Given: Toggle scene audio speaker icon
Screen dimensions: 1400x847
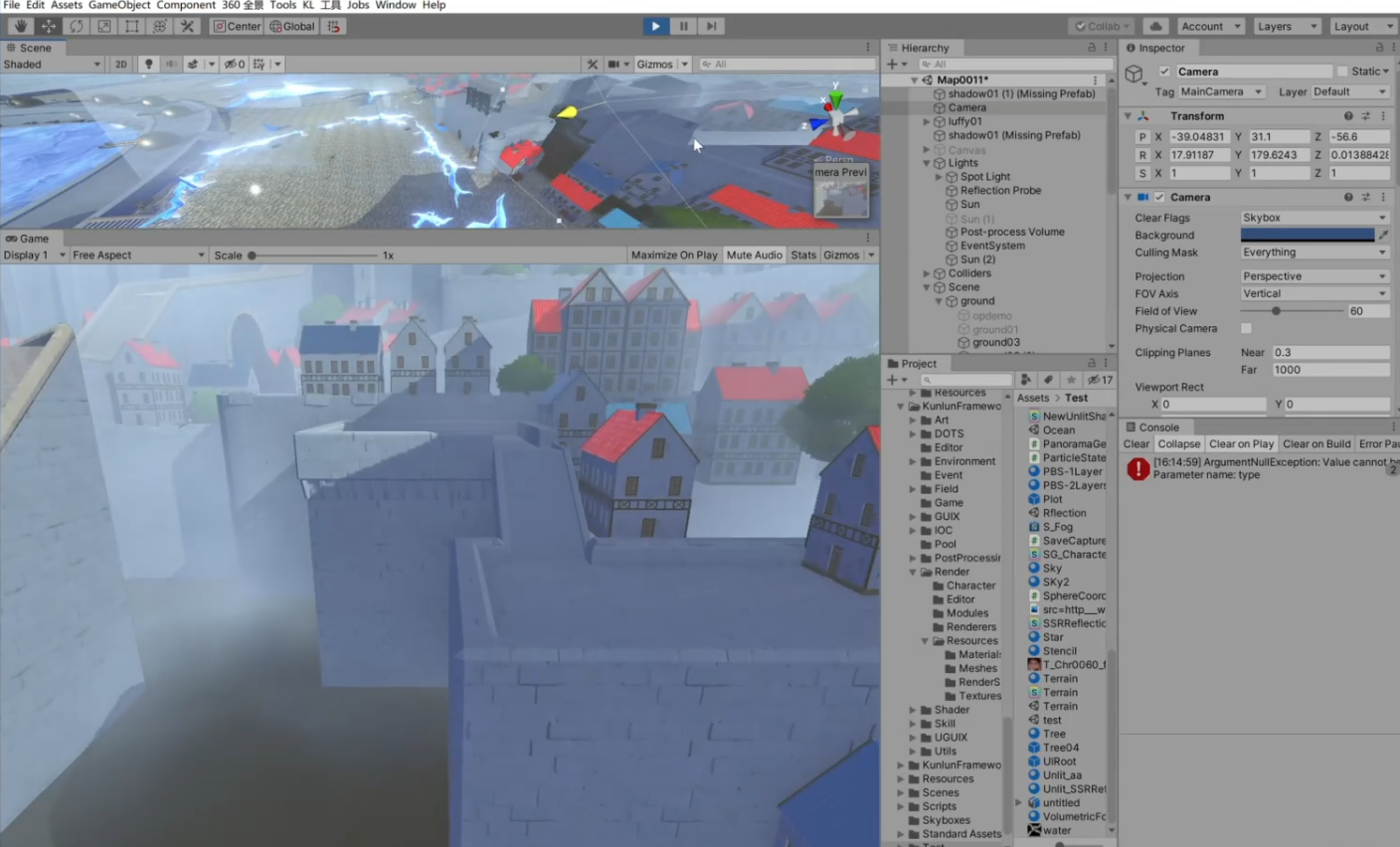Looking at the screenshot, I should [x=171, y=64].
